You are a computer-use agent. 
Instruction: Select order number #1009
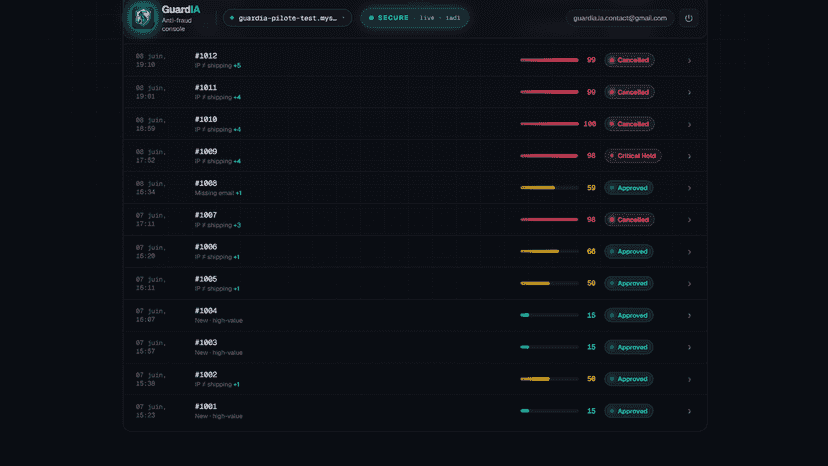click(x=206, y=152)
